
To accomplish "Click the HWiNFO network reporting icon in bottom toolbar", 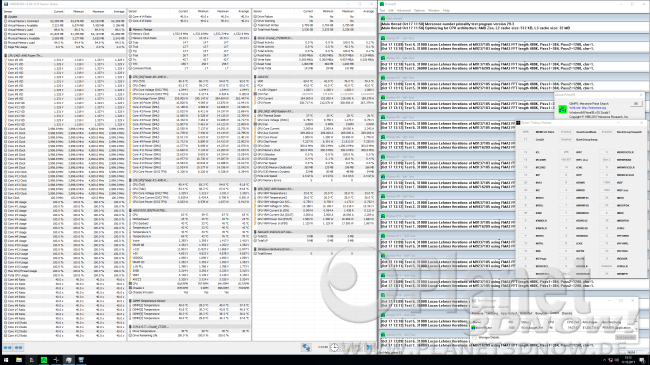I will coord(306,348).
